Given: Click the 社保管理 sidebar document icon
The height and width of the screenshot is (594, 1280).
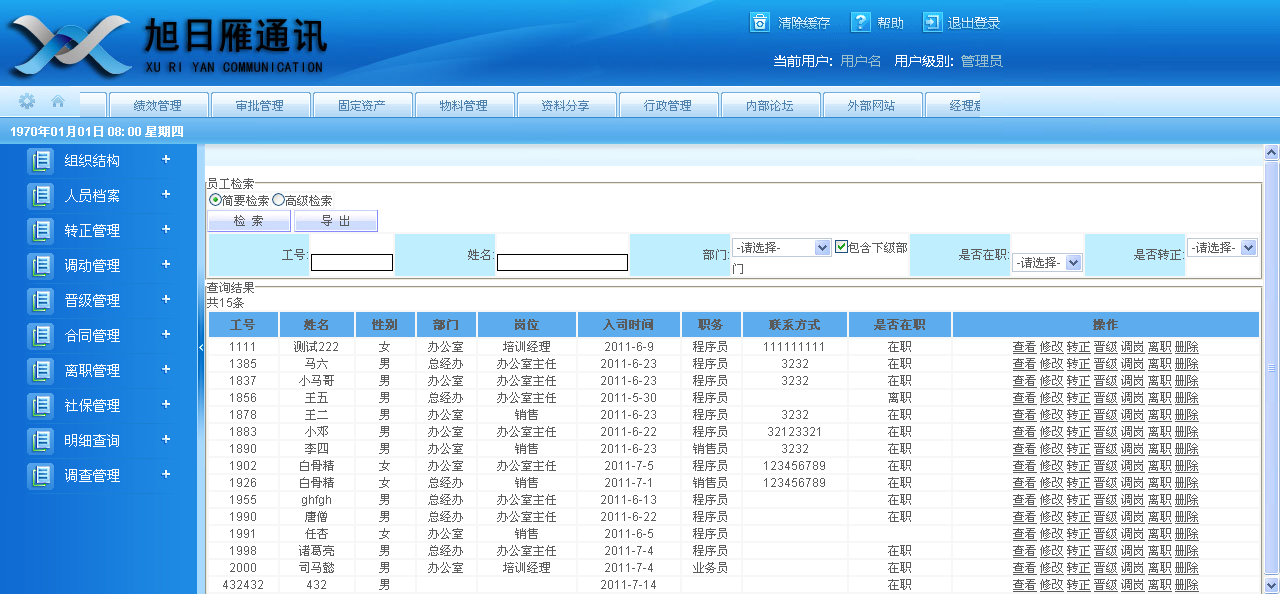Looking at the screenshot, I should (x=40, y=406).
